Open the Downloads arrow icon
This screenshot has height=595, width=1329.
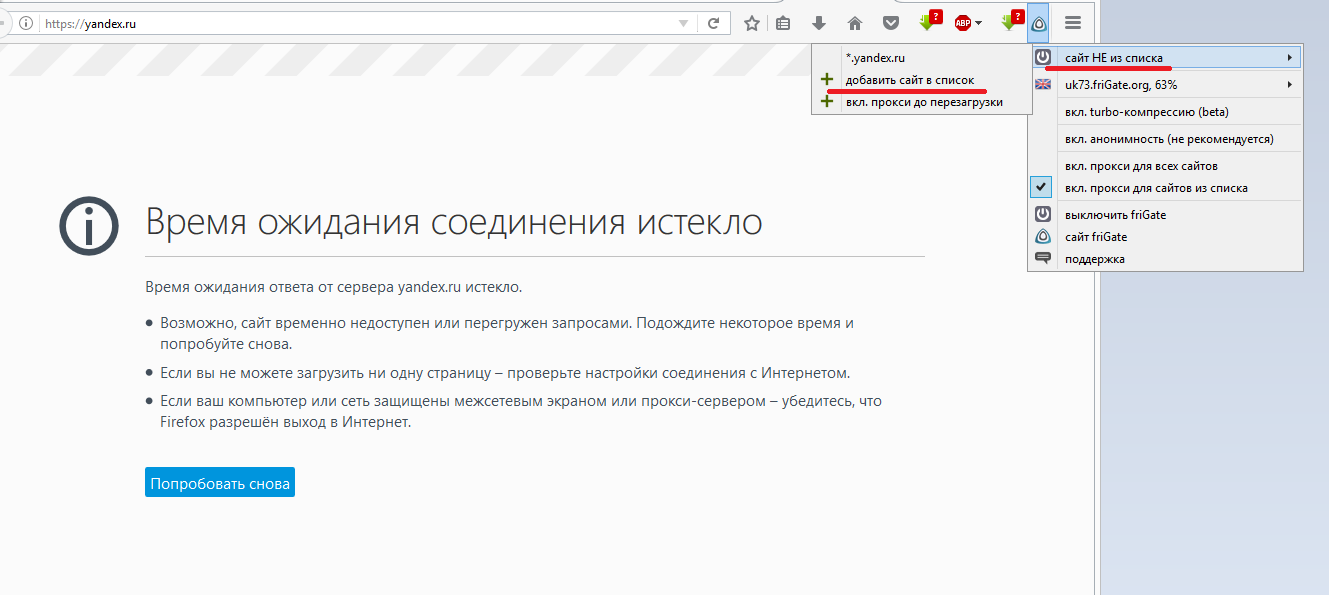[819, 23]
